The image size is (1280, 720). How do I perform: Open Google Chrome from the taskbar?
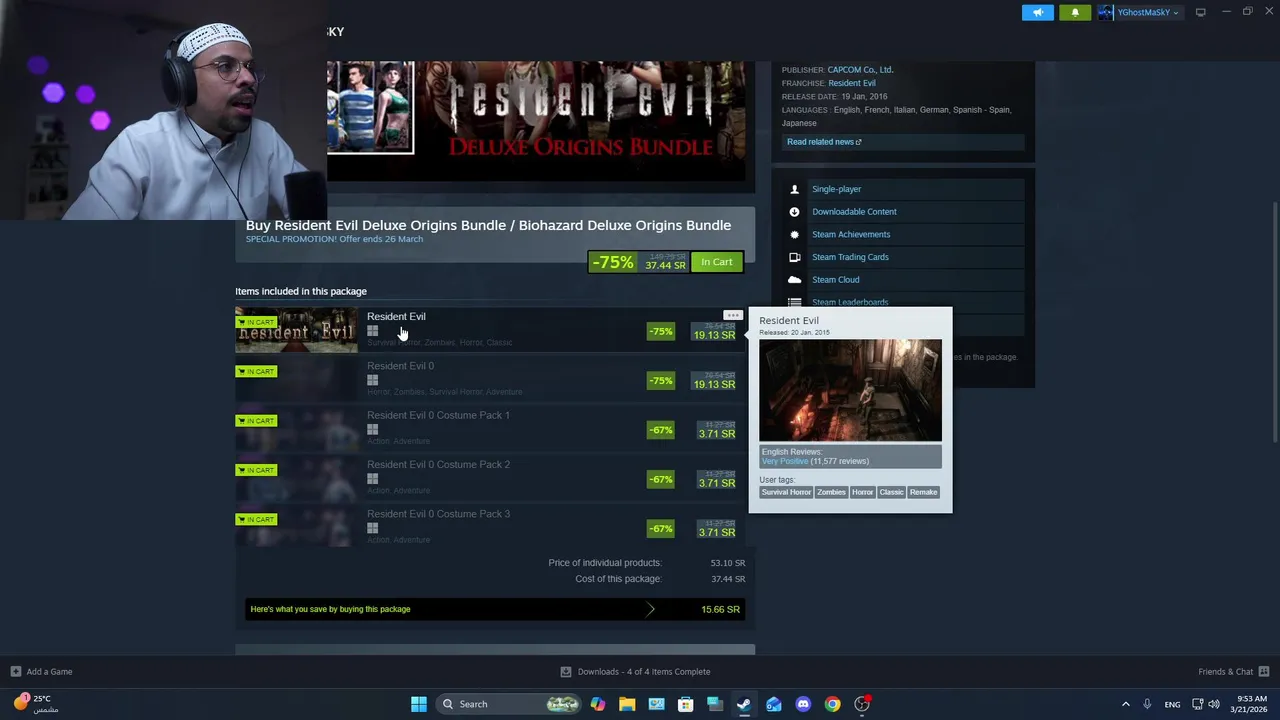[832, 704]
